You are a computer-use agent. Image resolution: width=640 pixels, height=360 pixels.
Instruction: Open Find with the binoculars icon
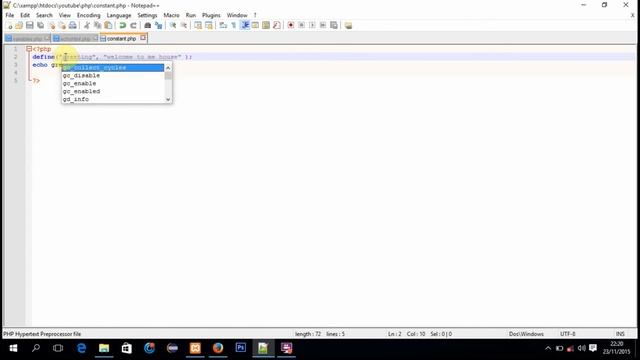point(148,25)
